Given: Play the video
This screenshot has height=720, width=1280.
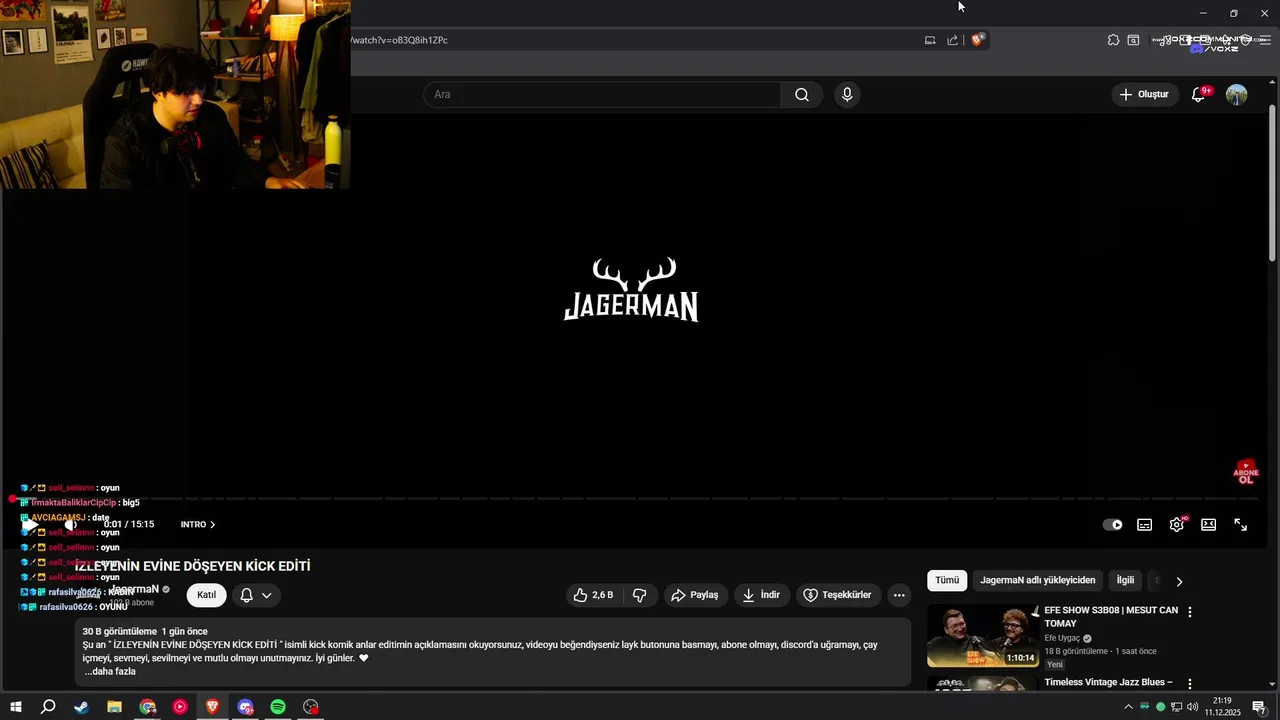Looking at the screenshot, I should 30,524.
